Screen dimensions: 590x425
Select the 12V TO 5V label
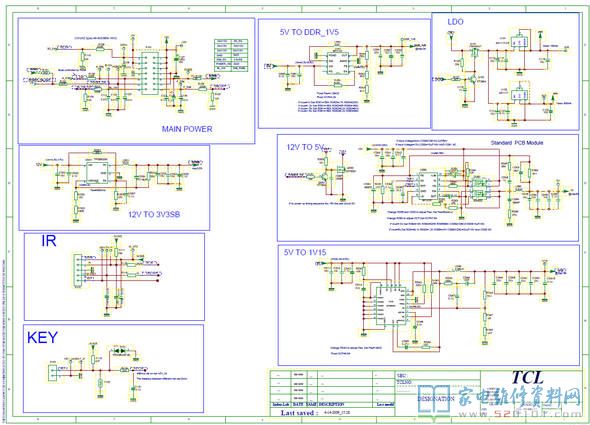coord(305,147)
